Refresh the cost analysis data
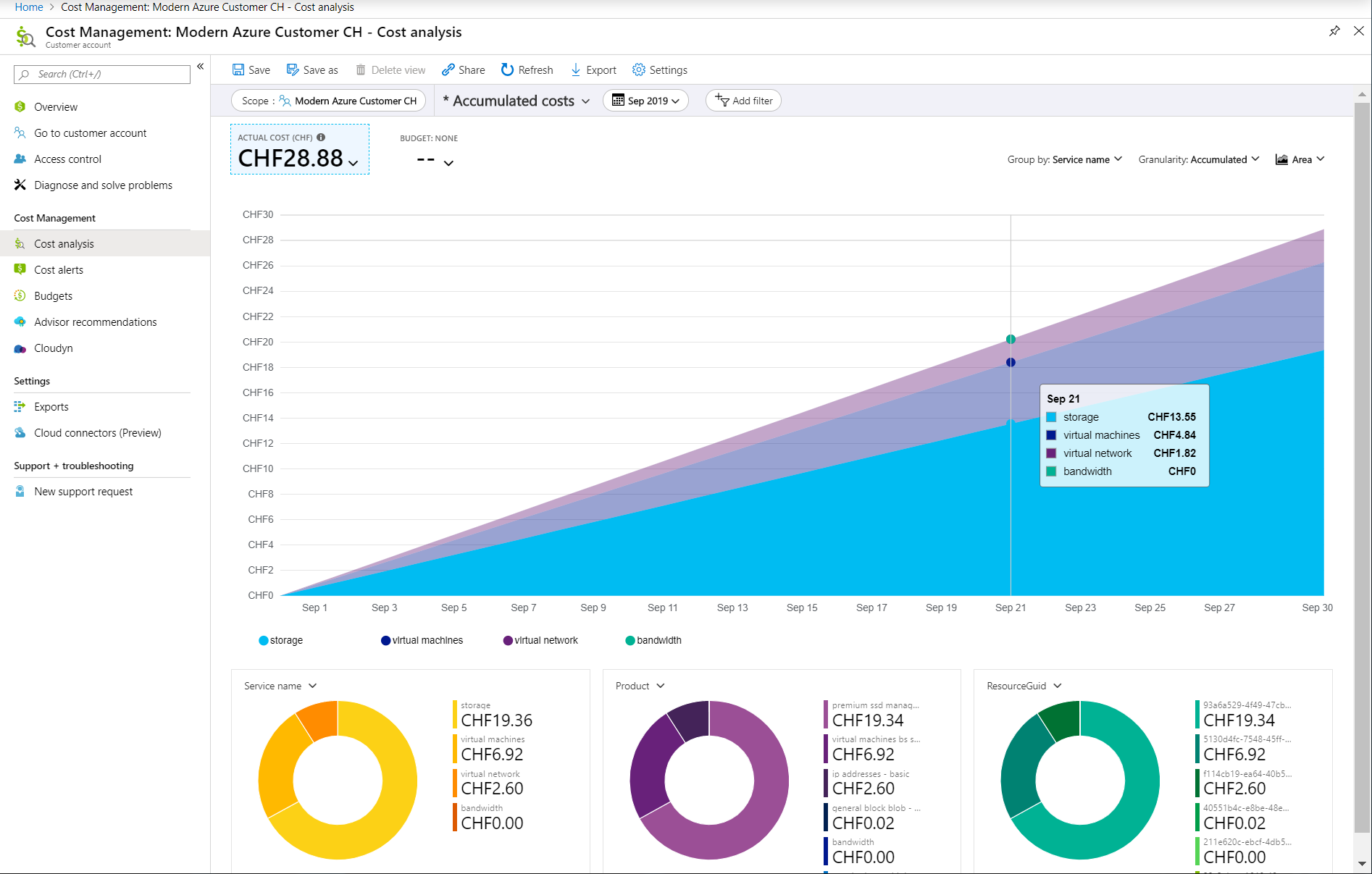1372x874 pixels. (527, 70)
